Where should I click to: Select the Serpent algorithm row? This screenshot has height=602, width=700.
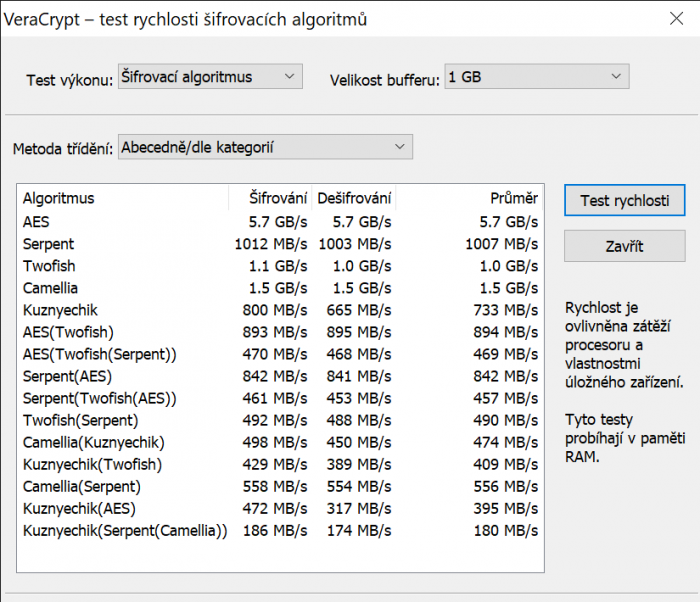coord(48,243)
